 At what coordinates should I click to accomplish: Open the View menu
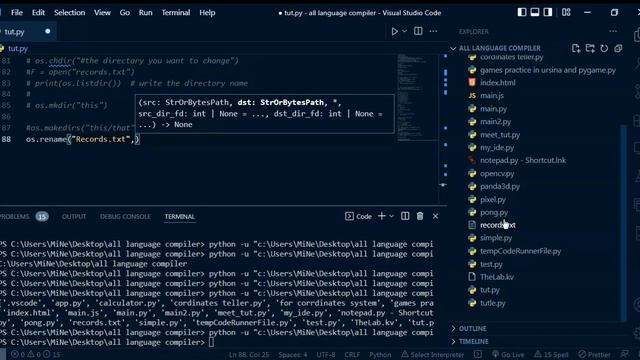click(102, 13)
